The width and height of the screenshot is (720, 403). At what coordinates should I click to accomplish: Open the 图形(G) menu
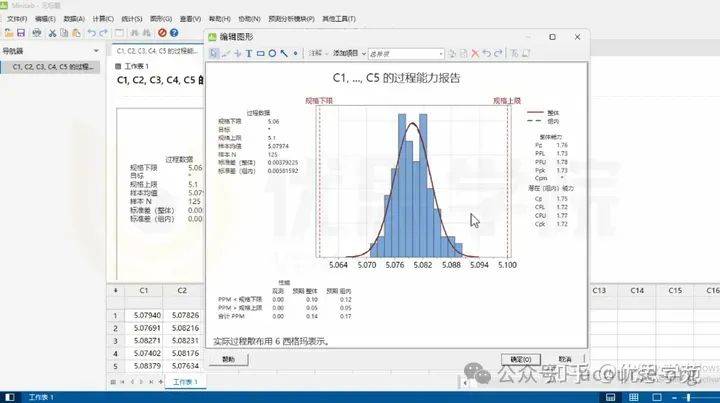[x=161, y=18]
